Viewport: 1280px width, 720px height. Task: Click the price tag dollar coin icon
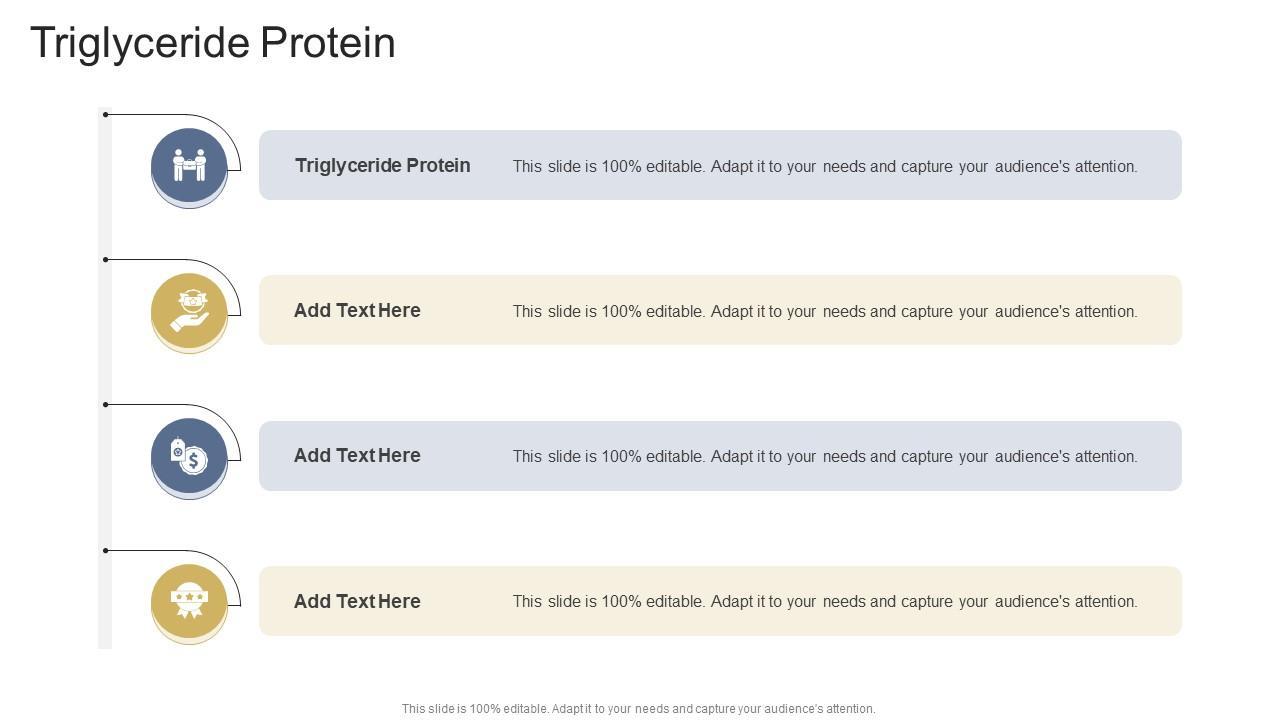click(189, 456)
